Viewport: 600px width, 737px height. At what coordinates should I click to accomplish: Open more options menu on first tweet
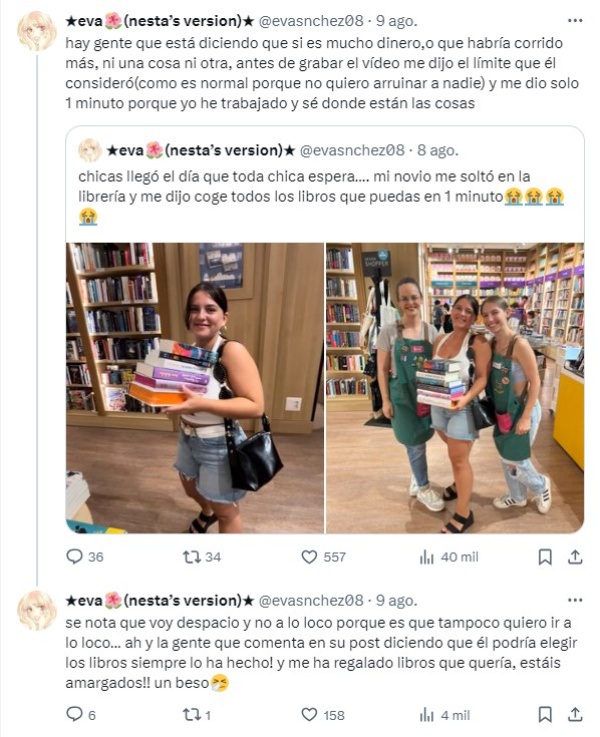[575, 21]
